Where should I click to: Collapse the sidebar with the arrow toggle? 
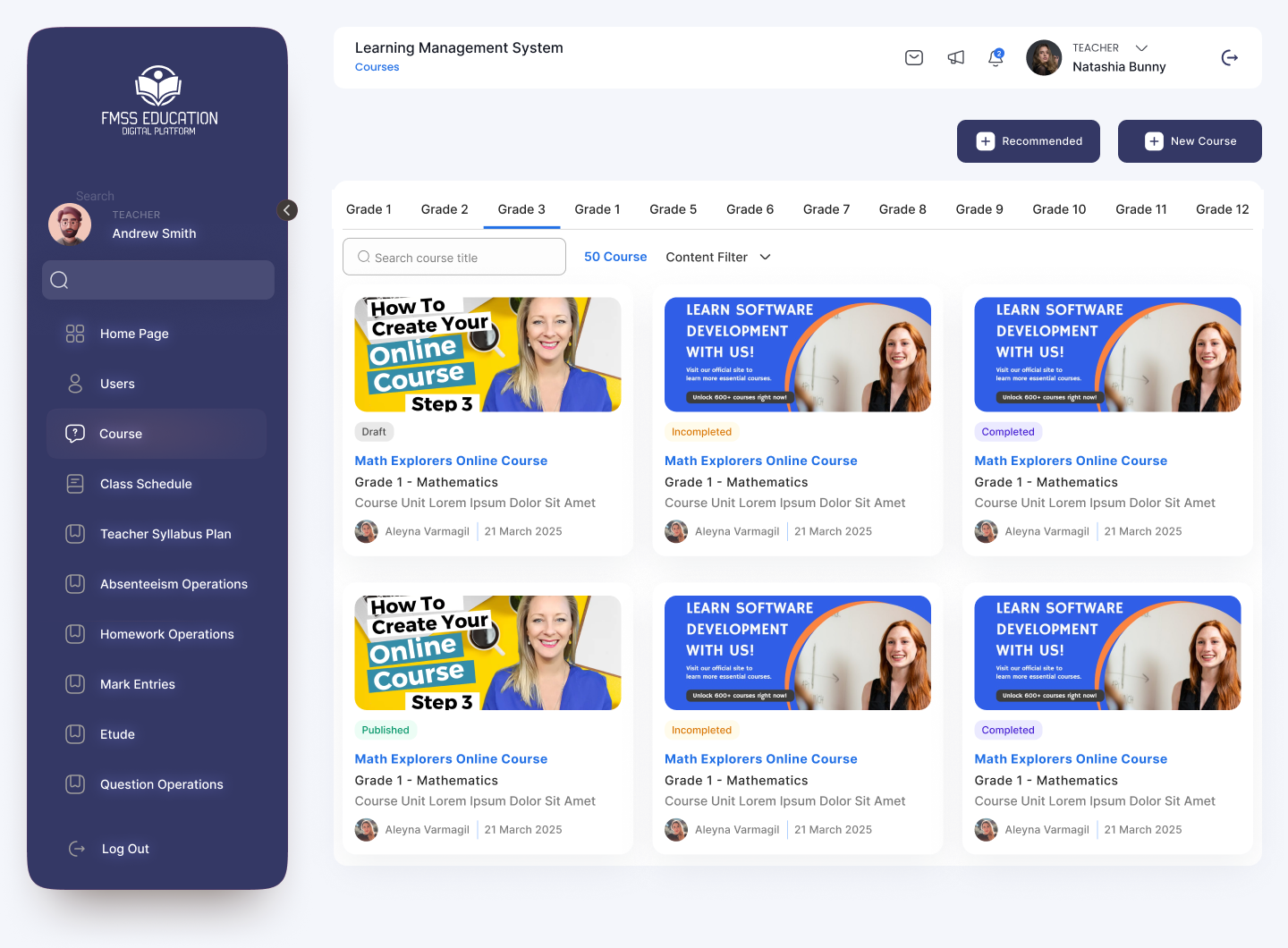tap(286, 210)
